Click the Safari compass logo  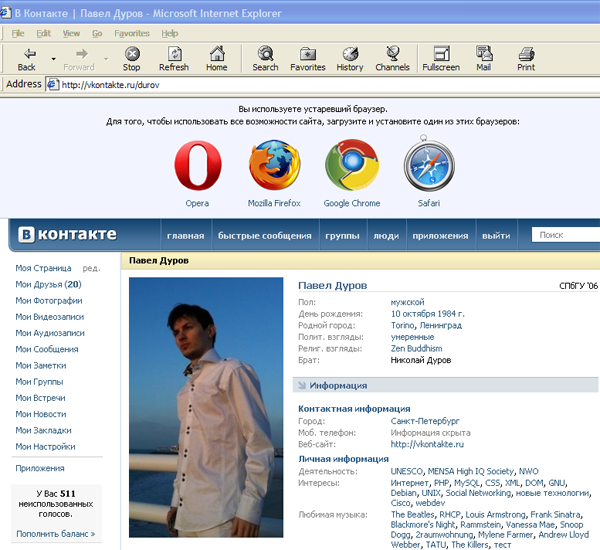[429, 163]
